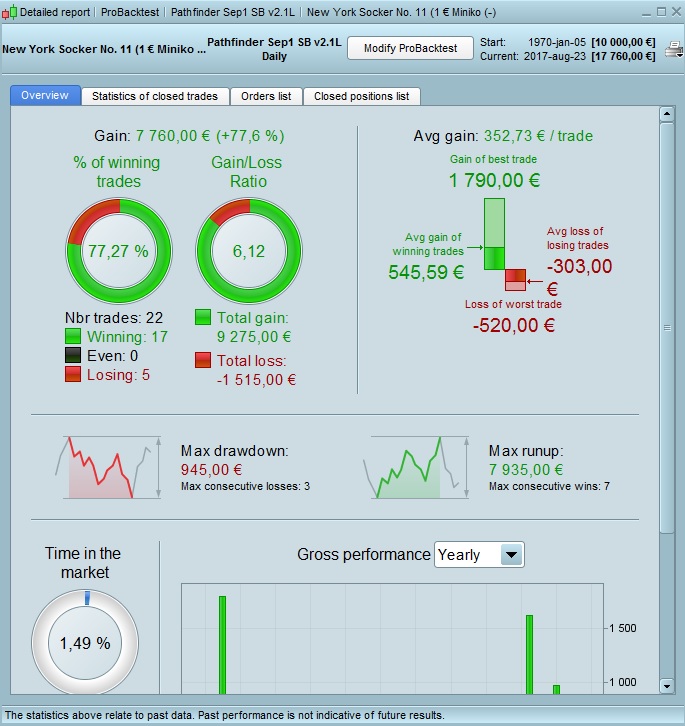Select the Overview tab

tap(45, 95)
